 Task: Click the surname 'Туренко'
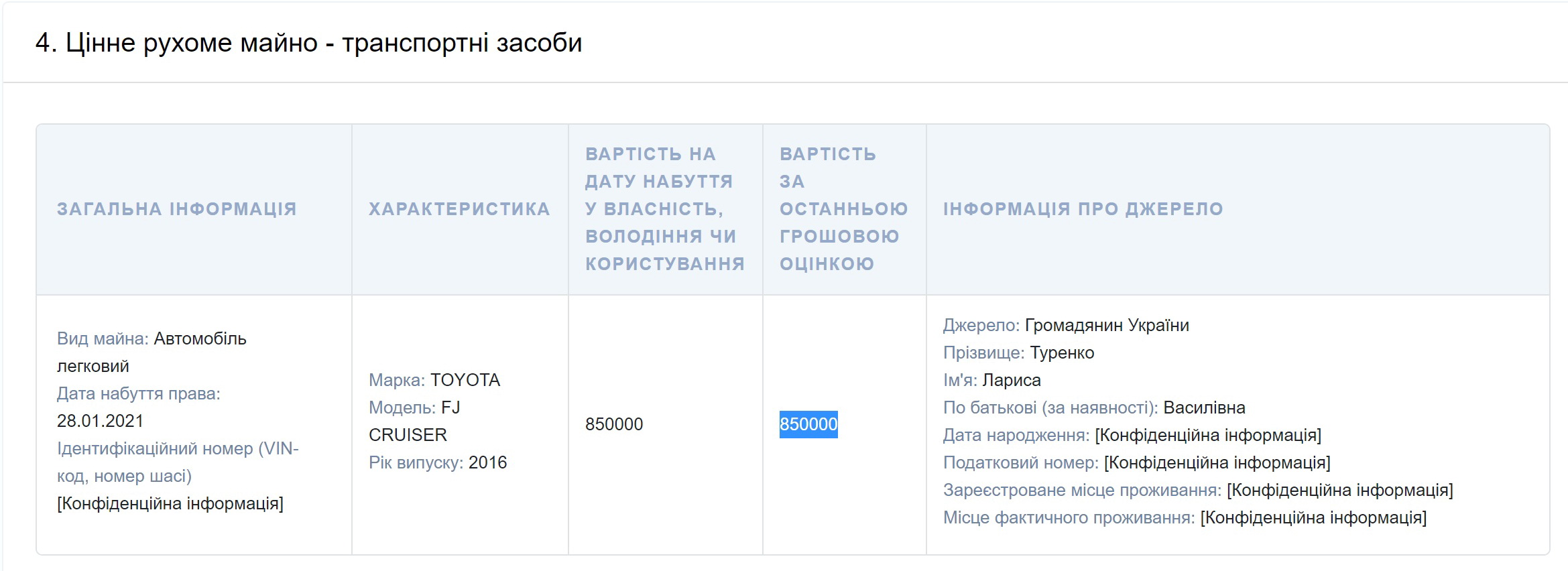[1062, 353]
